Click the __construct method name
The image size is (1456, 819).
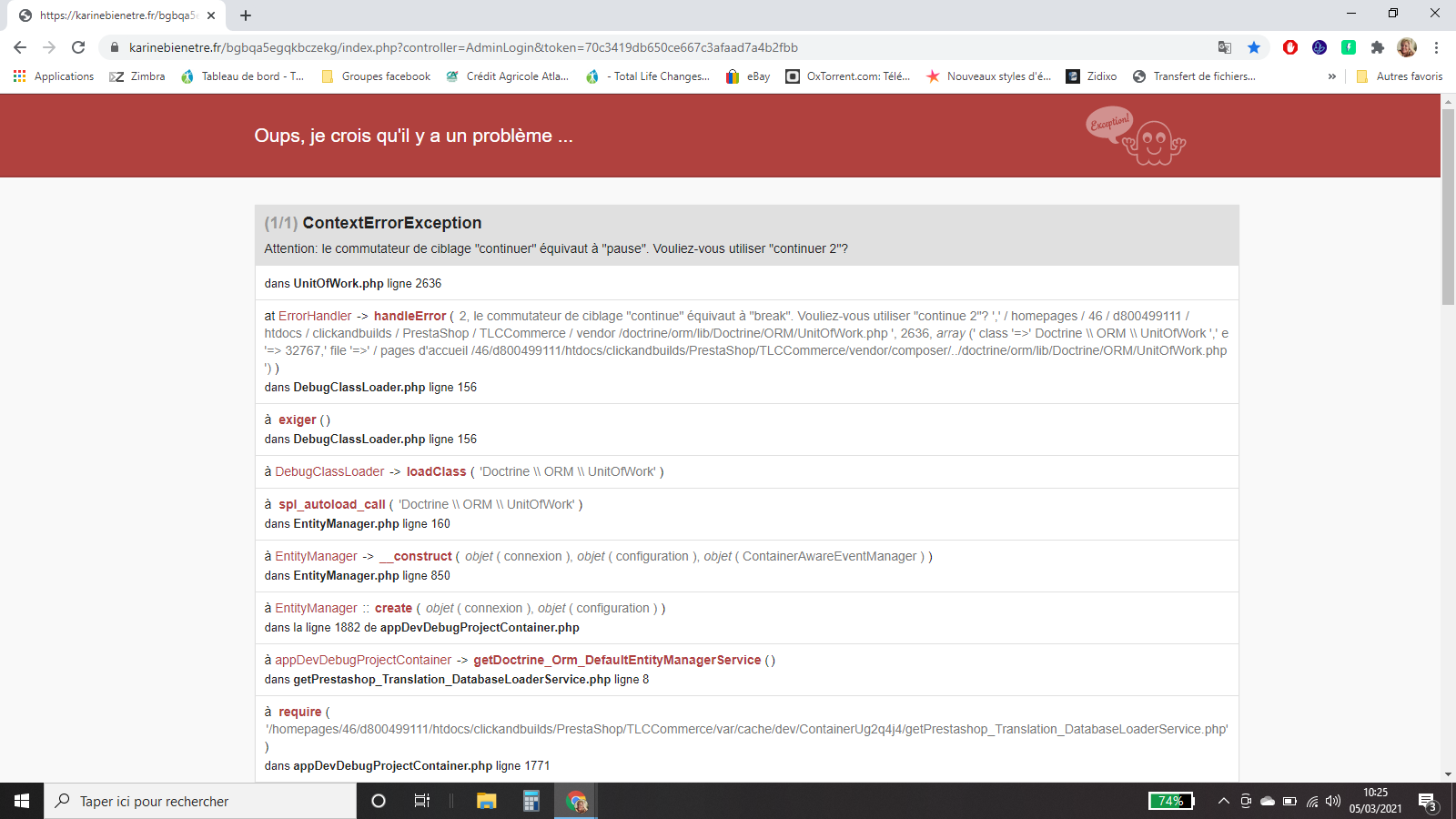[416, 556]
